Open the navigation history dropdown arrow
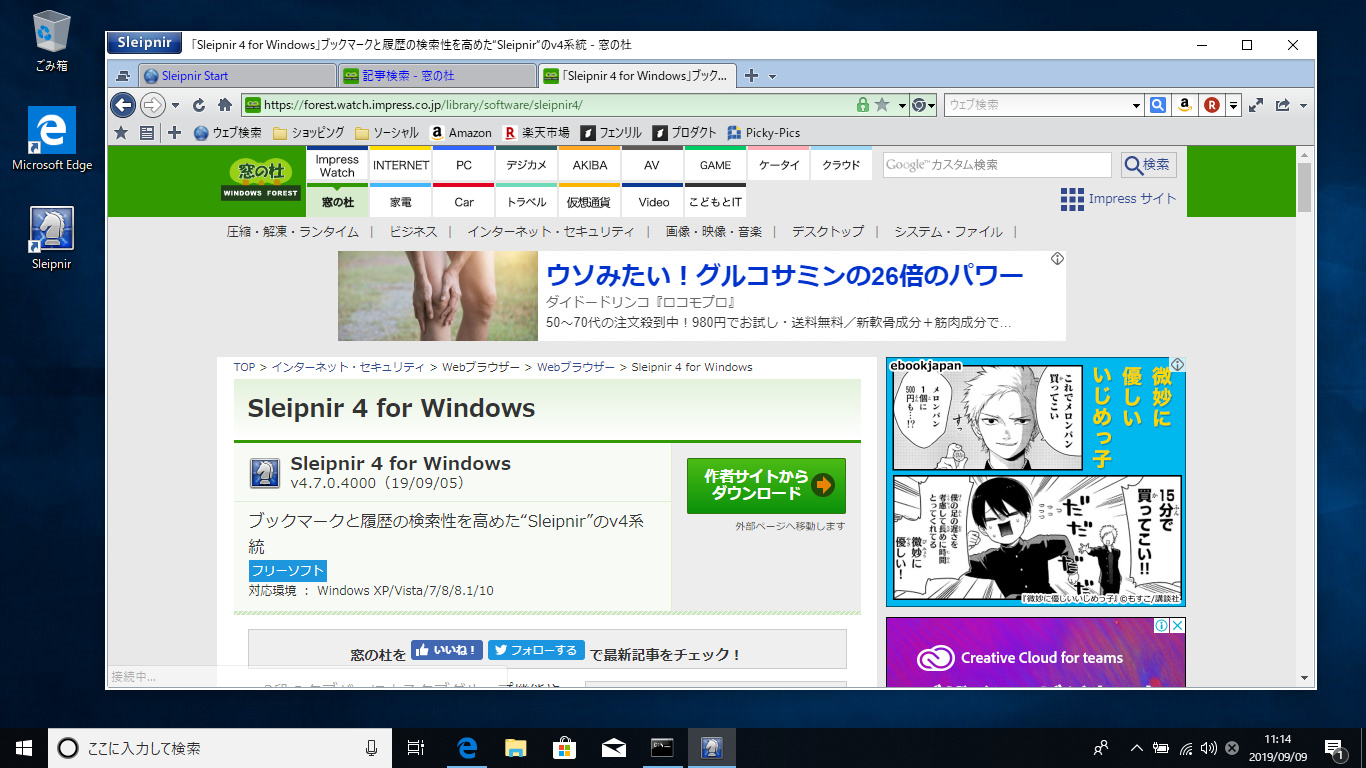Screen dimensions: 1366x768 click(x=176, y=105)
